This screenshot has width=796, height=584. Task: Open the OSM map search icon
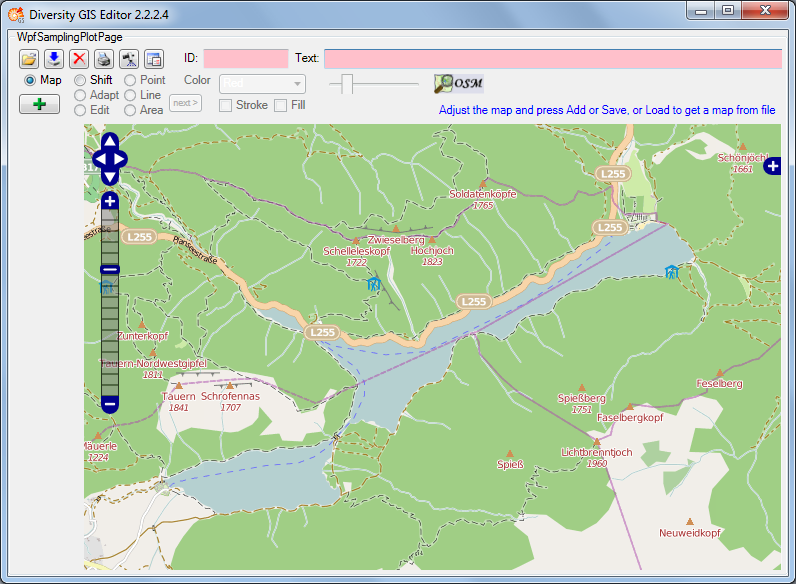click(x=458, y=83)
